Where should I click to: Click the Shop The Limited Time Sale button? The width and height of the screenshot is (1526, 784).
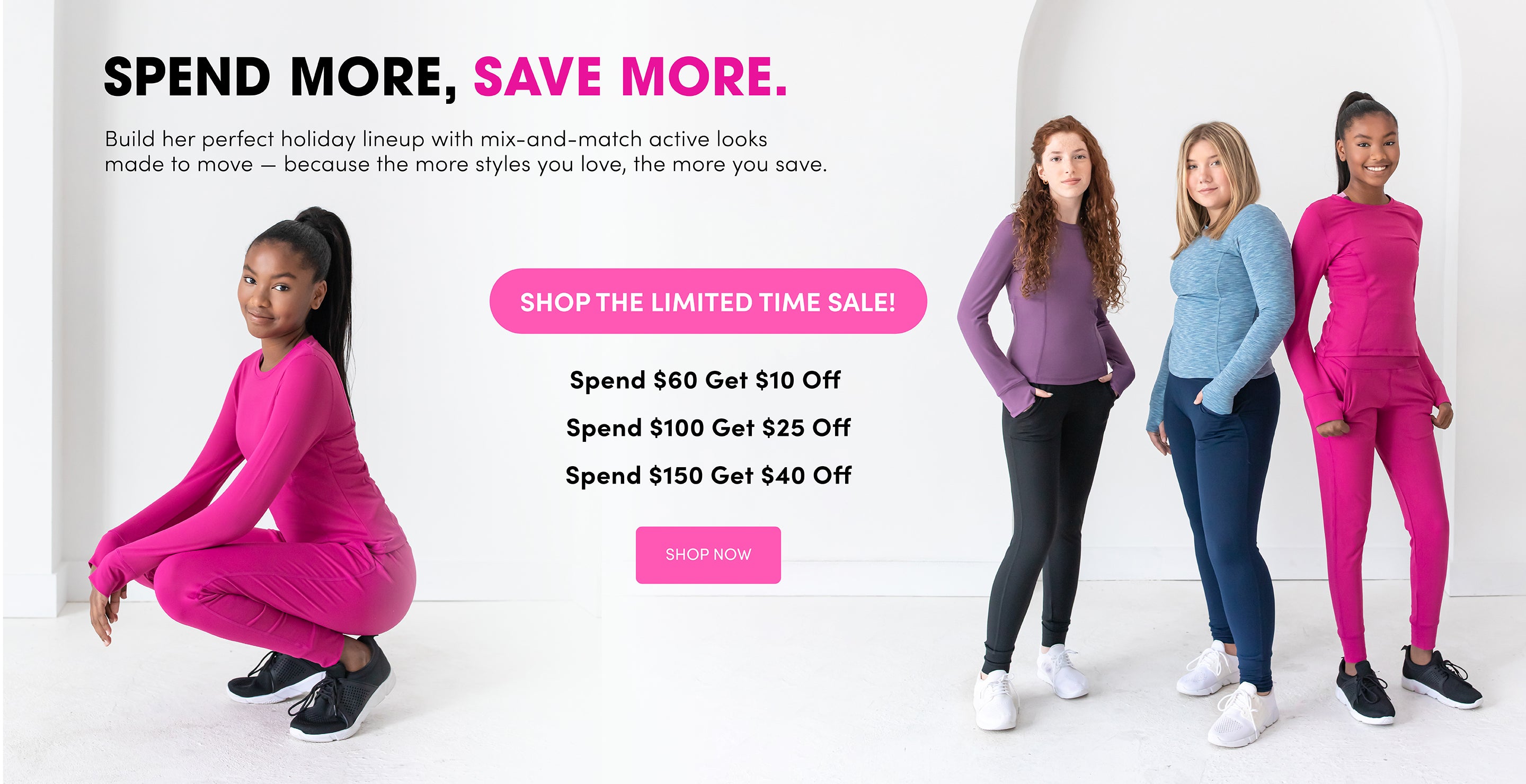pyautogui.click(x=708, y=301)
